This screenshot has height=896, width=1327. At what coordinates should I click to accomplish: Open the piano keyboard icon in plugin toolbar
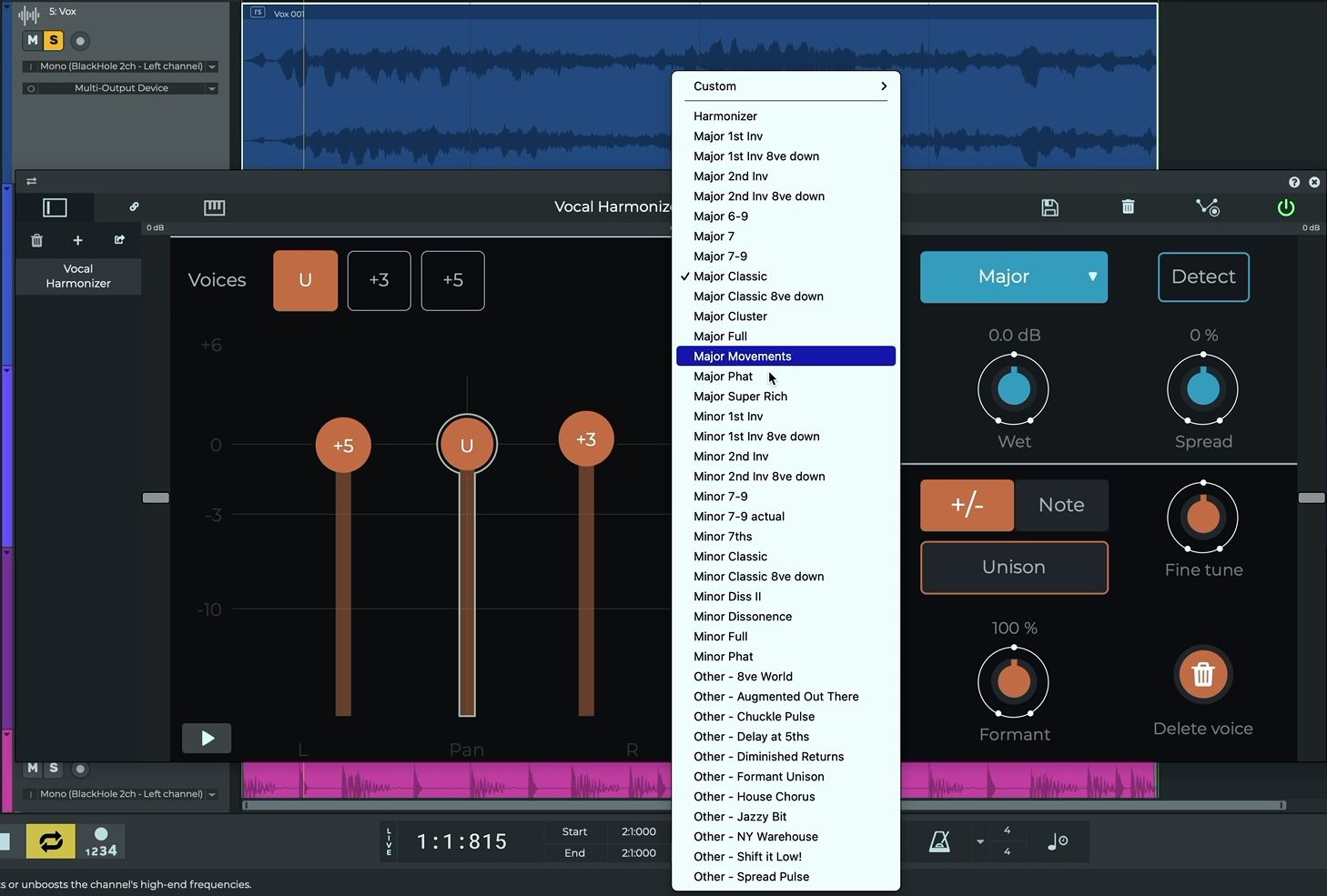point(214,207)
